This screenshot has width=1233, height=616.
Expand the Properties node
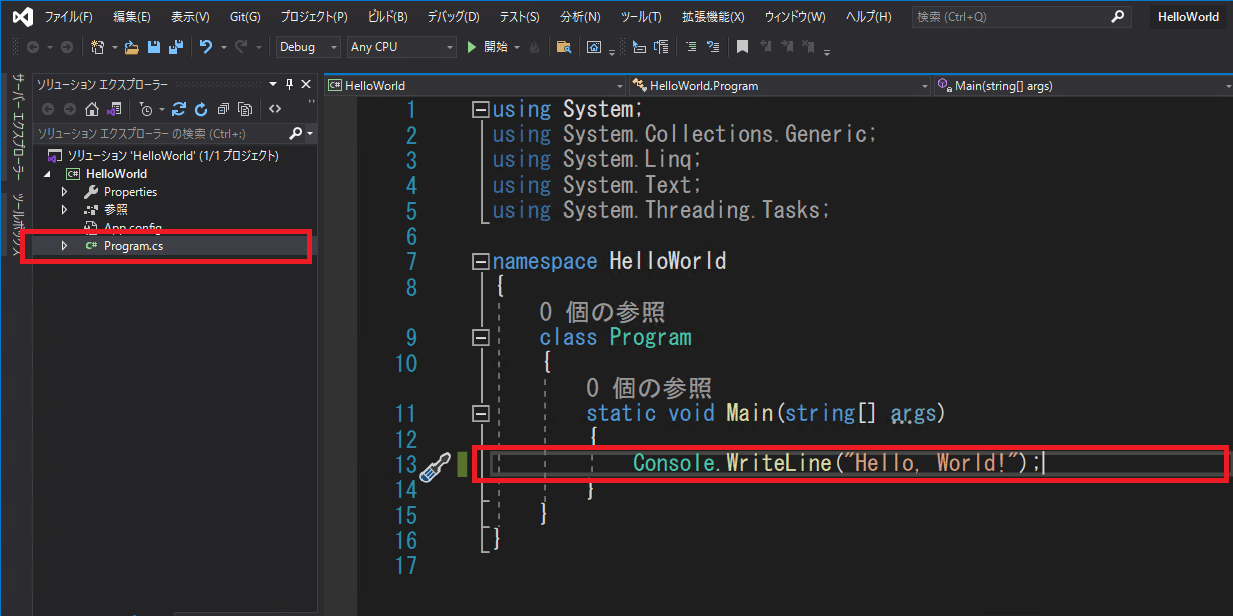point(64,192)
